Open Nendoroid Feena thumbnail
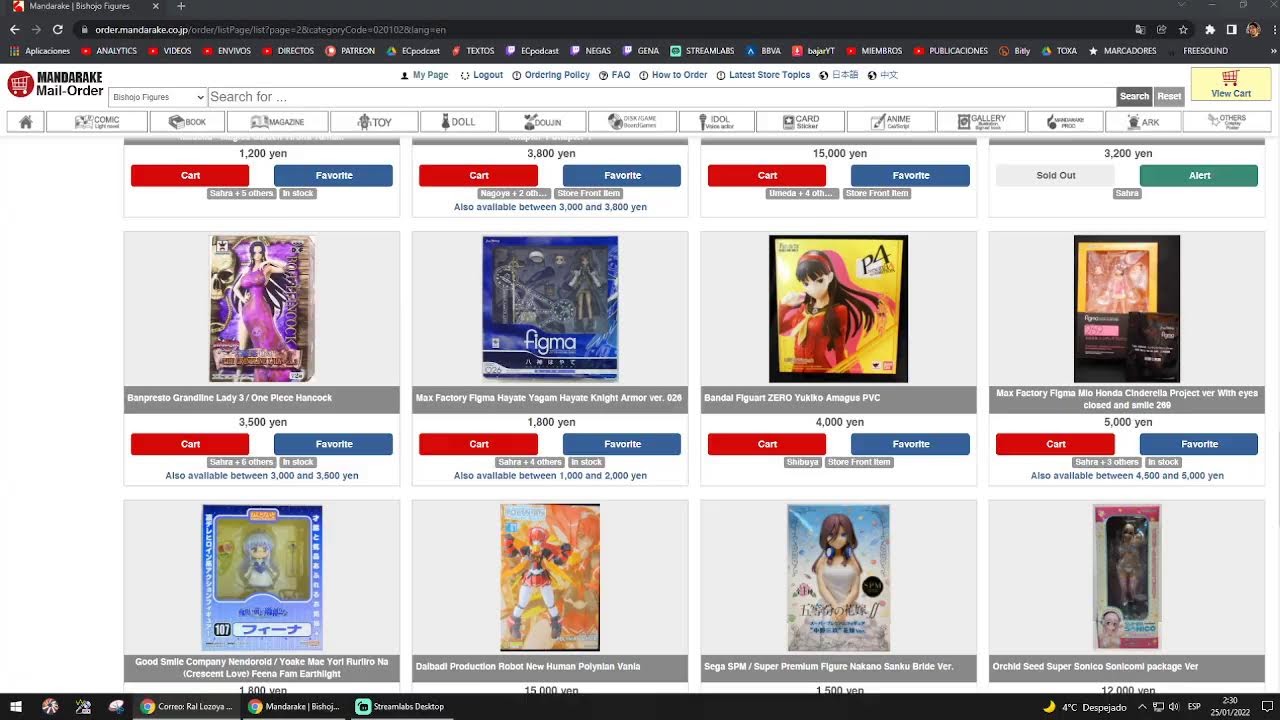1280x720 pixels. click(262, 577)
